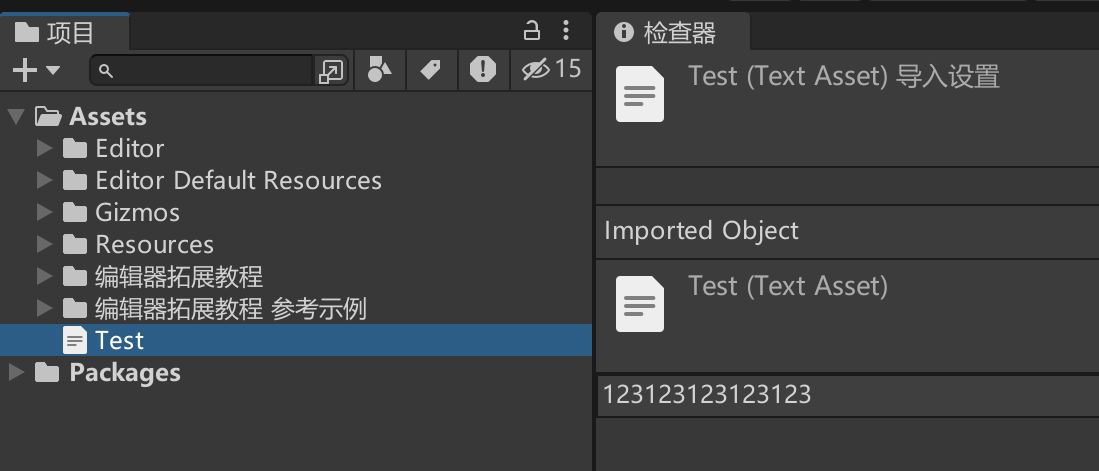
Task: Click the search by import log type icon
Action: 483,69
